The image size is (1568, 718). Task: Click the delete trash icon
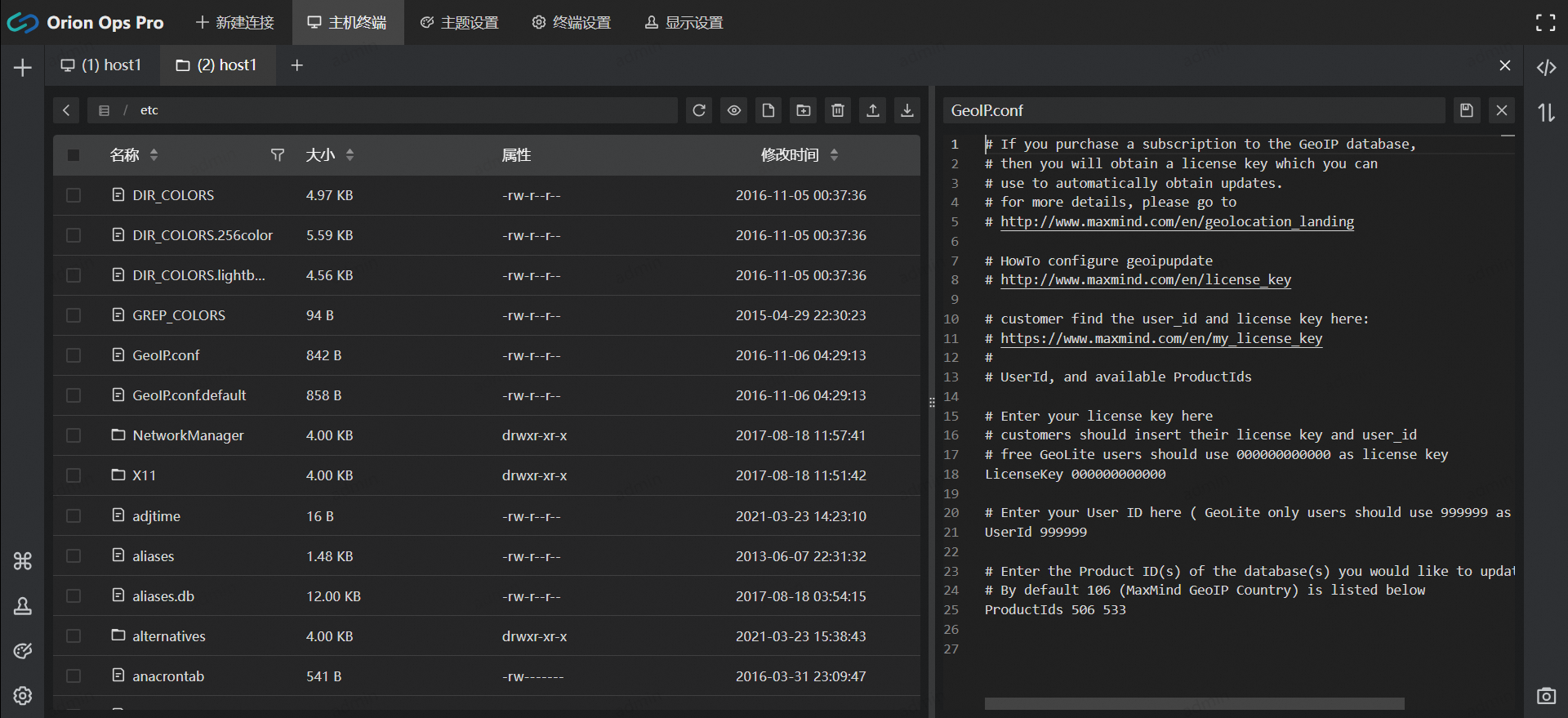[x=838, y=110]
